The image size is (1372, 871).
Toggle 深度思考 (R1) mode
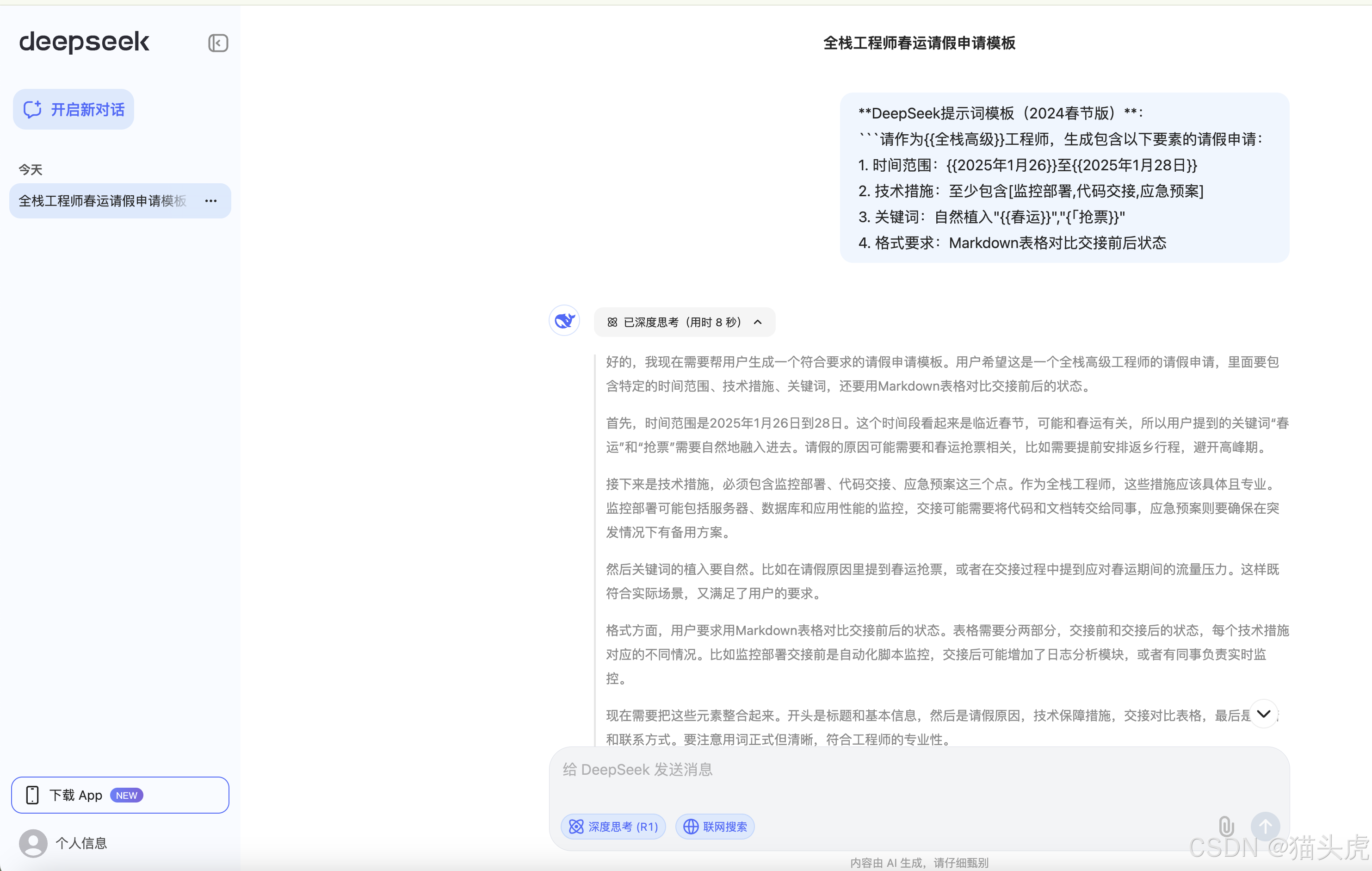point(613,826)
